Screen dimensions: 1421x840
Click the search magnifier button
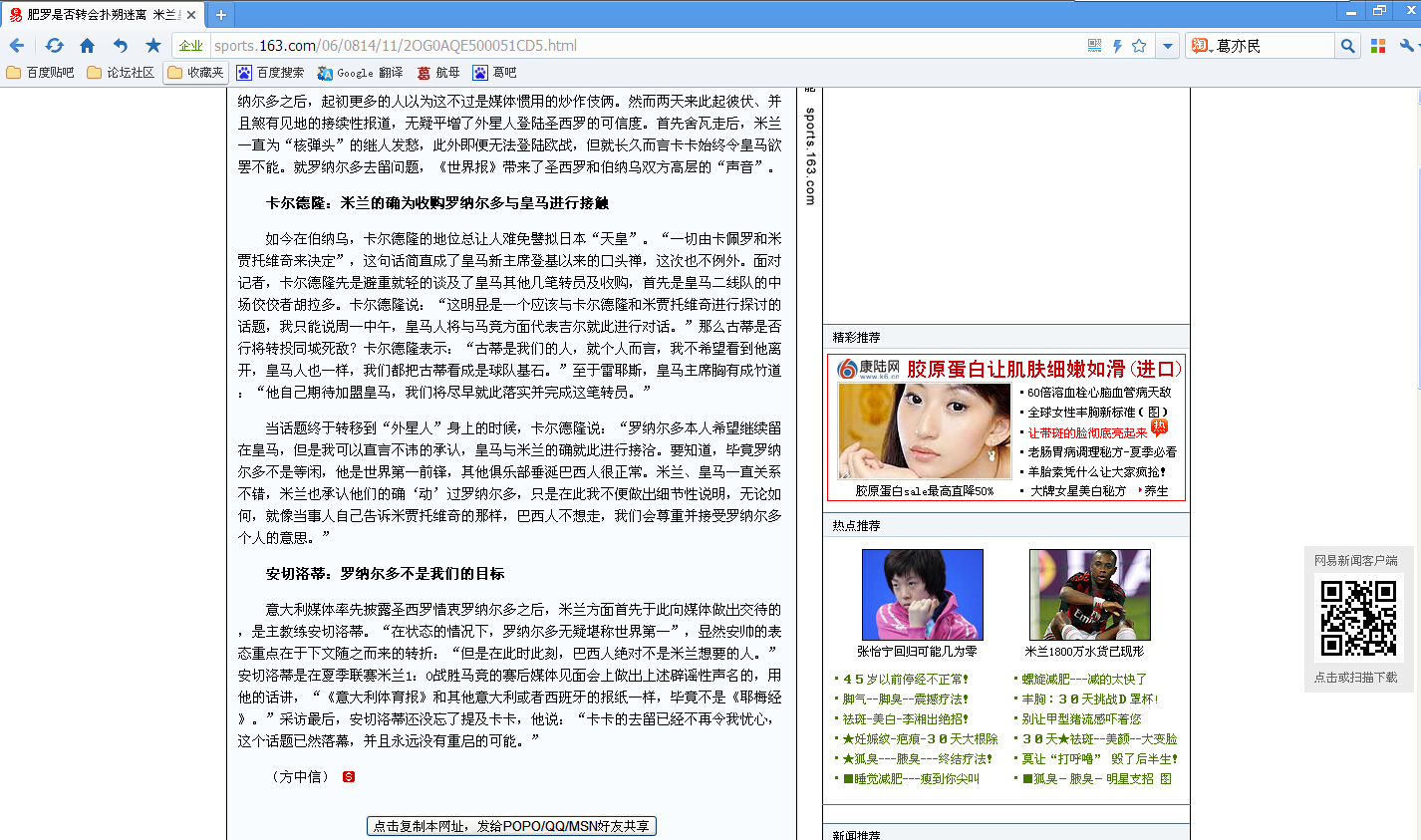[x=1347, y=46]
